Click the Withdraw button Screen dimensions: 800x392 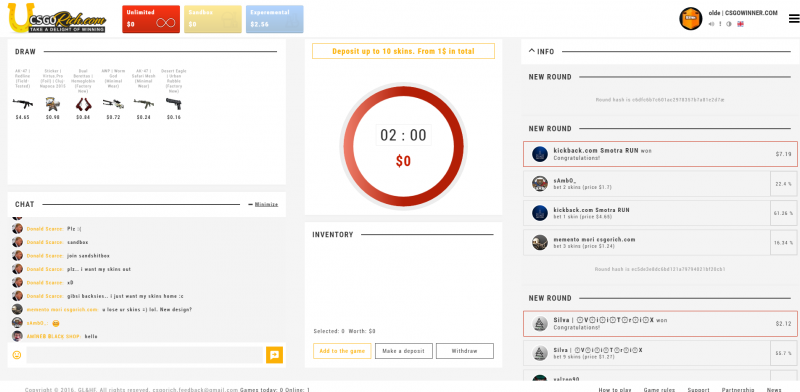click(464, 351)
